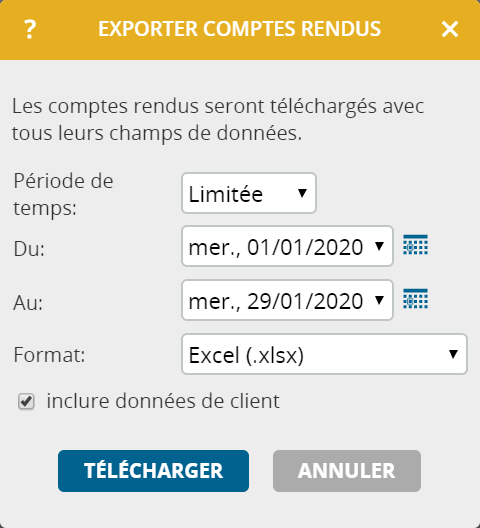This screenshot has height=528, width=480.
Task: Click the inclure données de client label
Action: [163, 401]
